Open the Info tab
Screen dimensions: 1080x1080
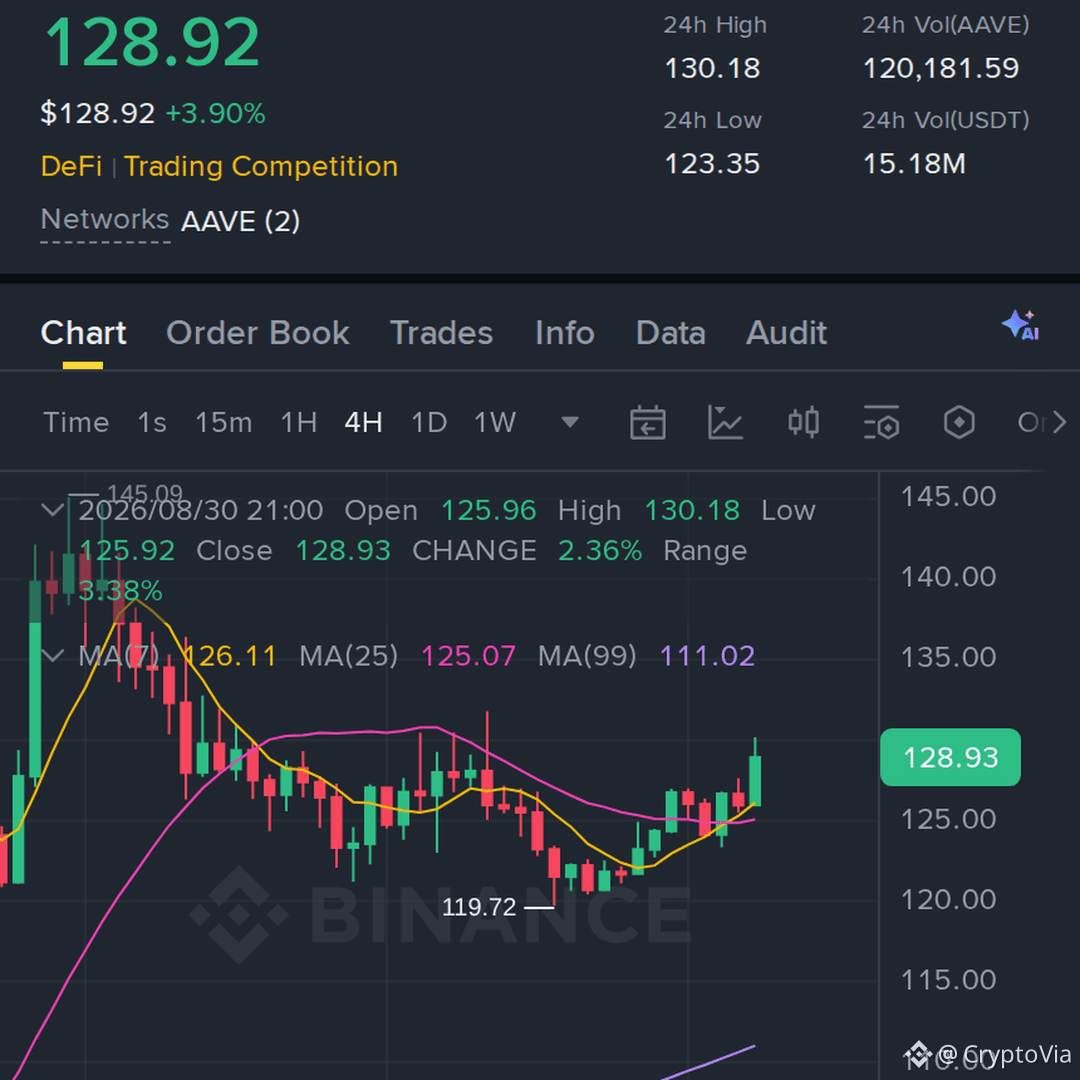(565, 333)
